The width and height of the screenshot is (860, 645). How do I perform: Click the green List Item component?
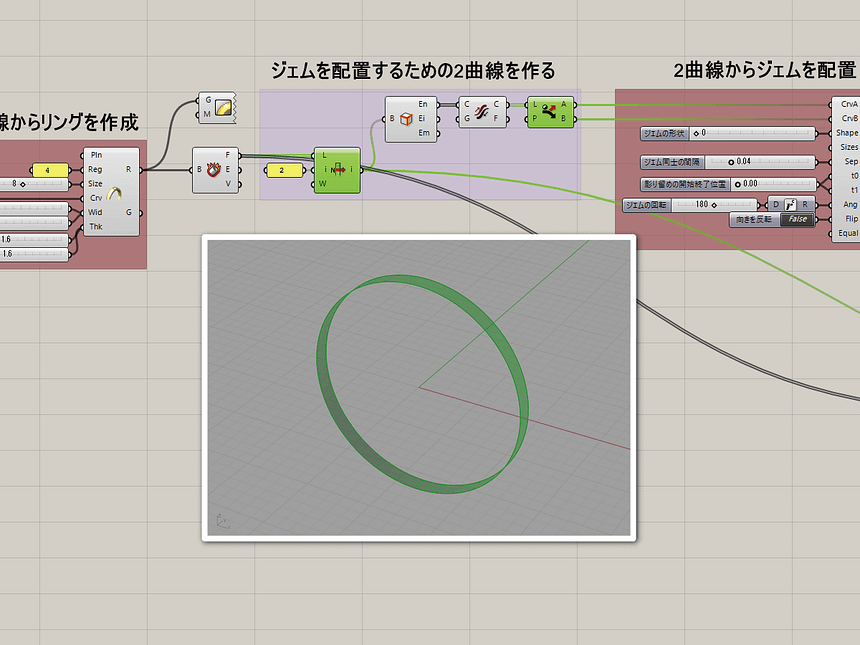click(x=337, y=169)
